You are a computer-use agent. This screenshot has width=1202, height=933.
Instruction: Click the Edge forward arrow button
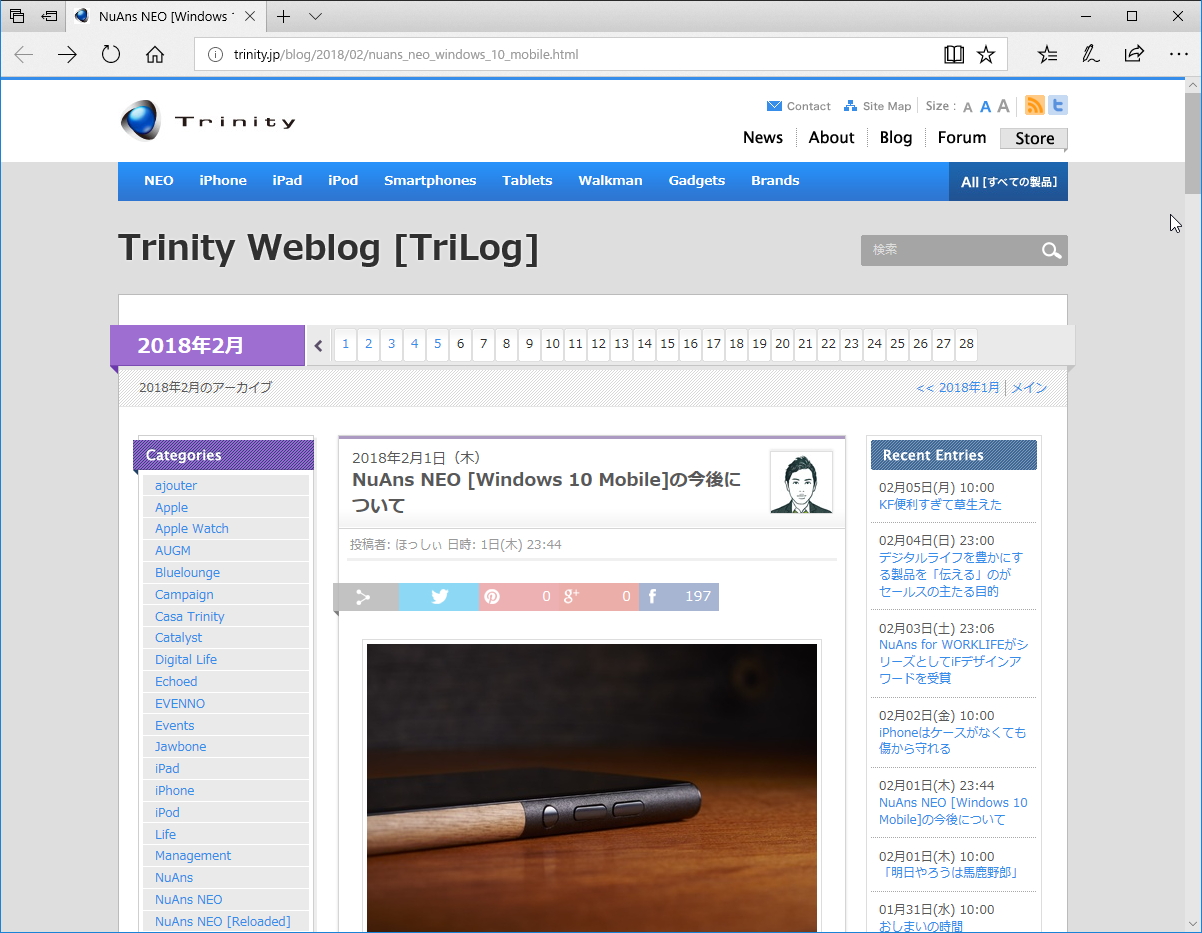click(x=67, y=55)
